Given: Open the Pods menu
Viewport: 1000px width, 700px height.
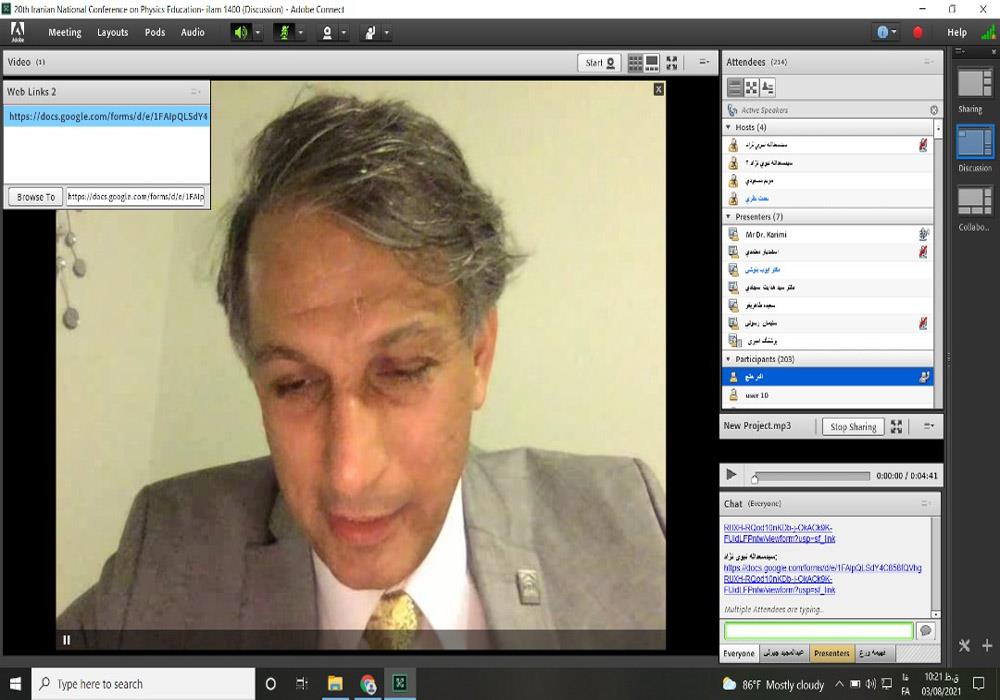Looking at the screenshot, I should (x=155, y=32).
